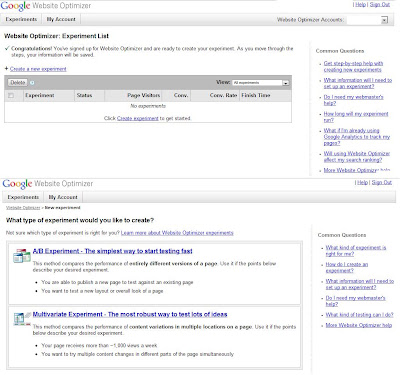Click the 'No experiments' table message
400x375 pixels.
[148, 106]
